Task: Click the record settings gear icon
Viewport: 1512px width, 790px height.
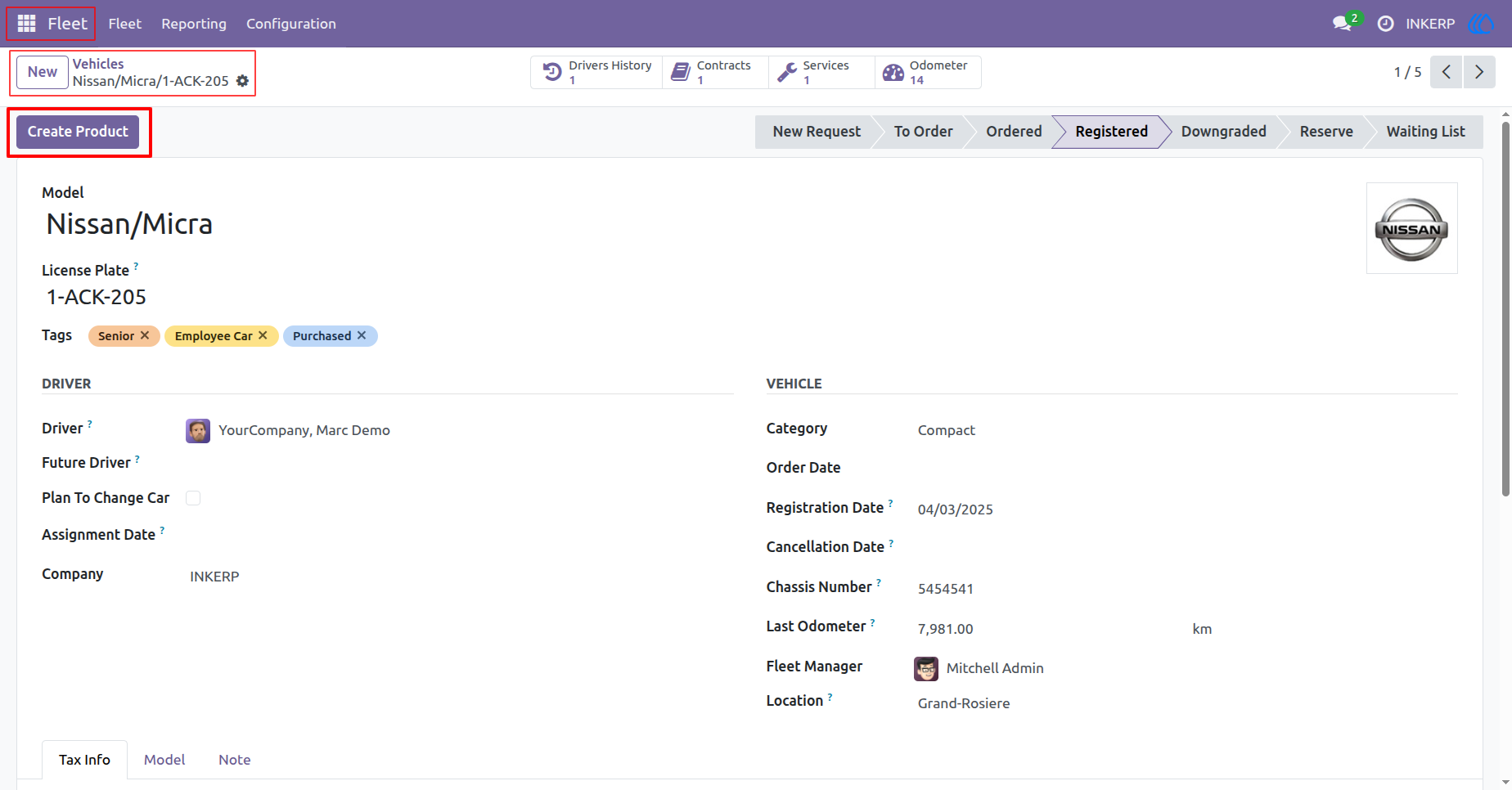Action: (242, 81)
